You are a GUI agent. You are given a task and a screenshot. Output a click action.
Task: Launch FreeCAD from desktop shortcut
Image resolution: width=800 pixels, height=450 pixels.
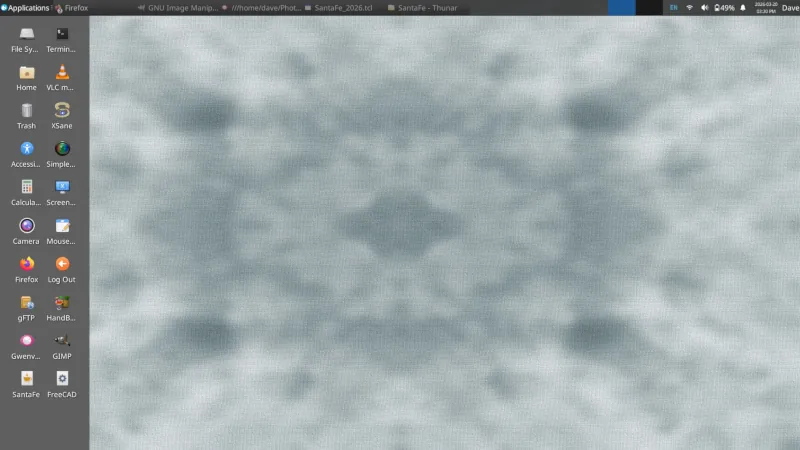point(62,379)
